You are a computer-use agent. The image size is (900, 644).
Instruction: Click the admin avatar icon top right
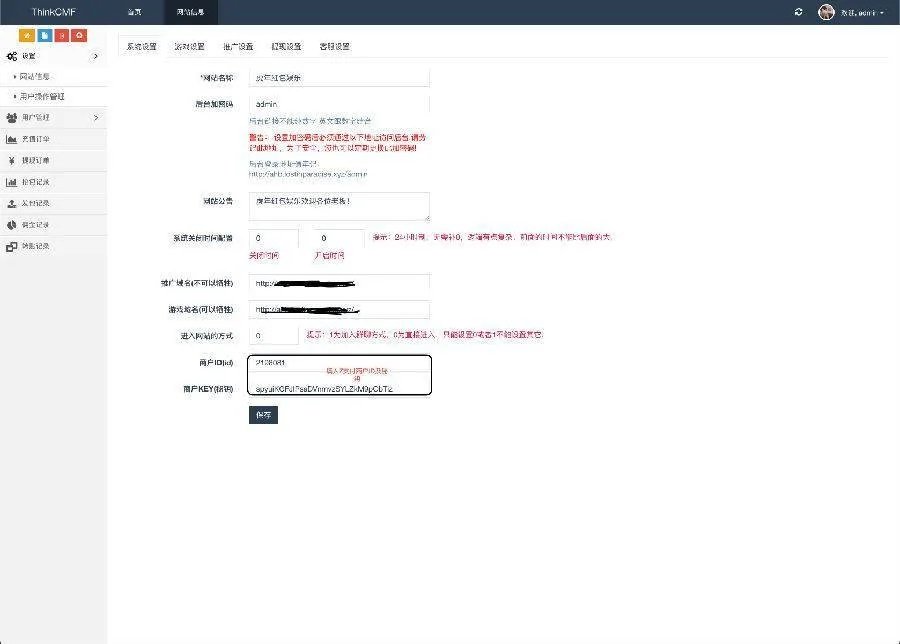click(826, 11)
